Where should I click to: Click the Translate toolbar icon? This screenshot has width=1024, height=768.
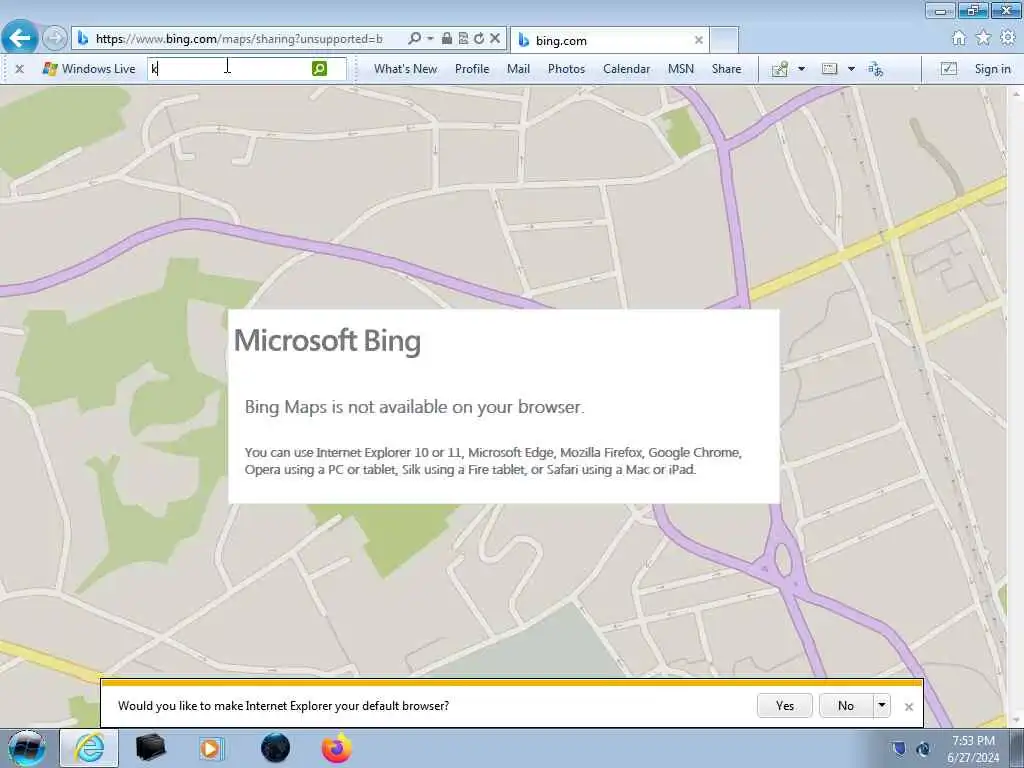[876, 69]
